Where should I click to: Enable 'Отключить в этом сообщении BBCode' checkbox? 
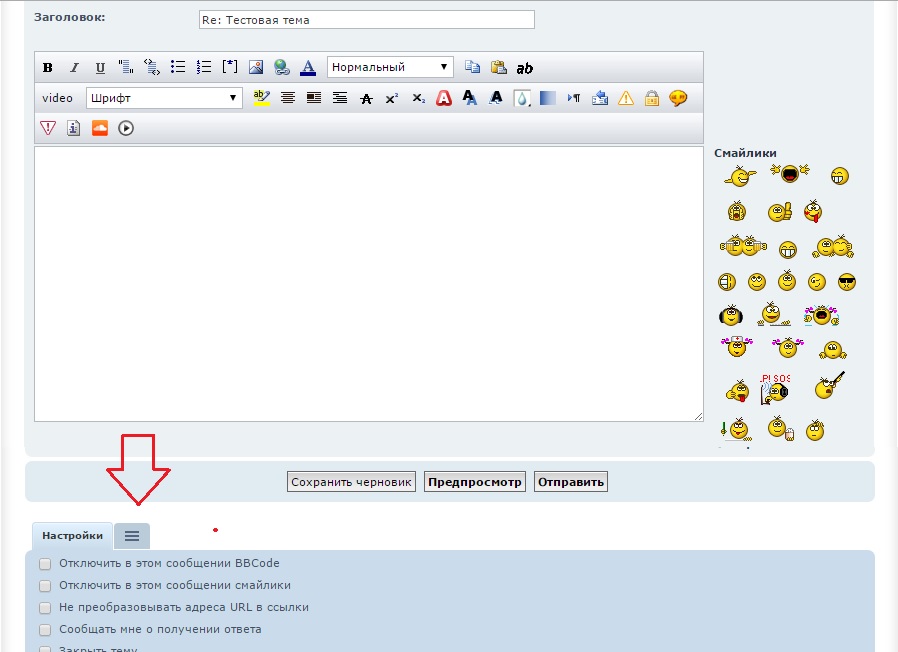tap(45, 564)
